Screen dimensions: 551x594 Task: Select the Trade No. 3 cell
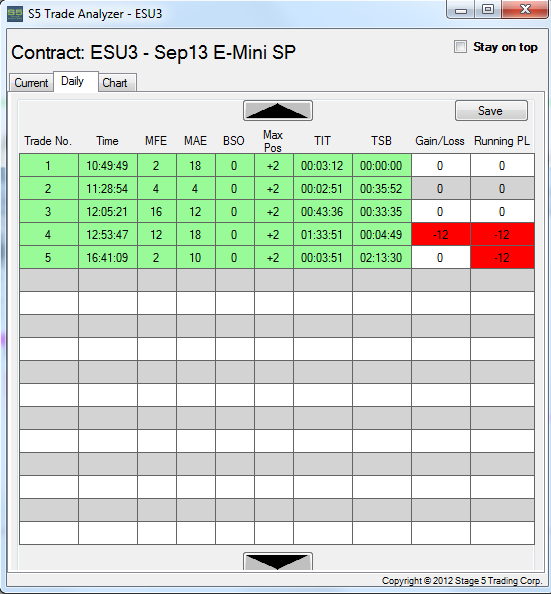click(49, 211)
